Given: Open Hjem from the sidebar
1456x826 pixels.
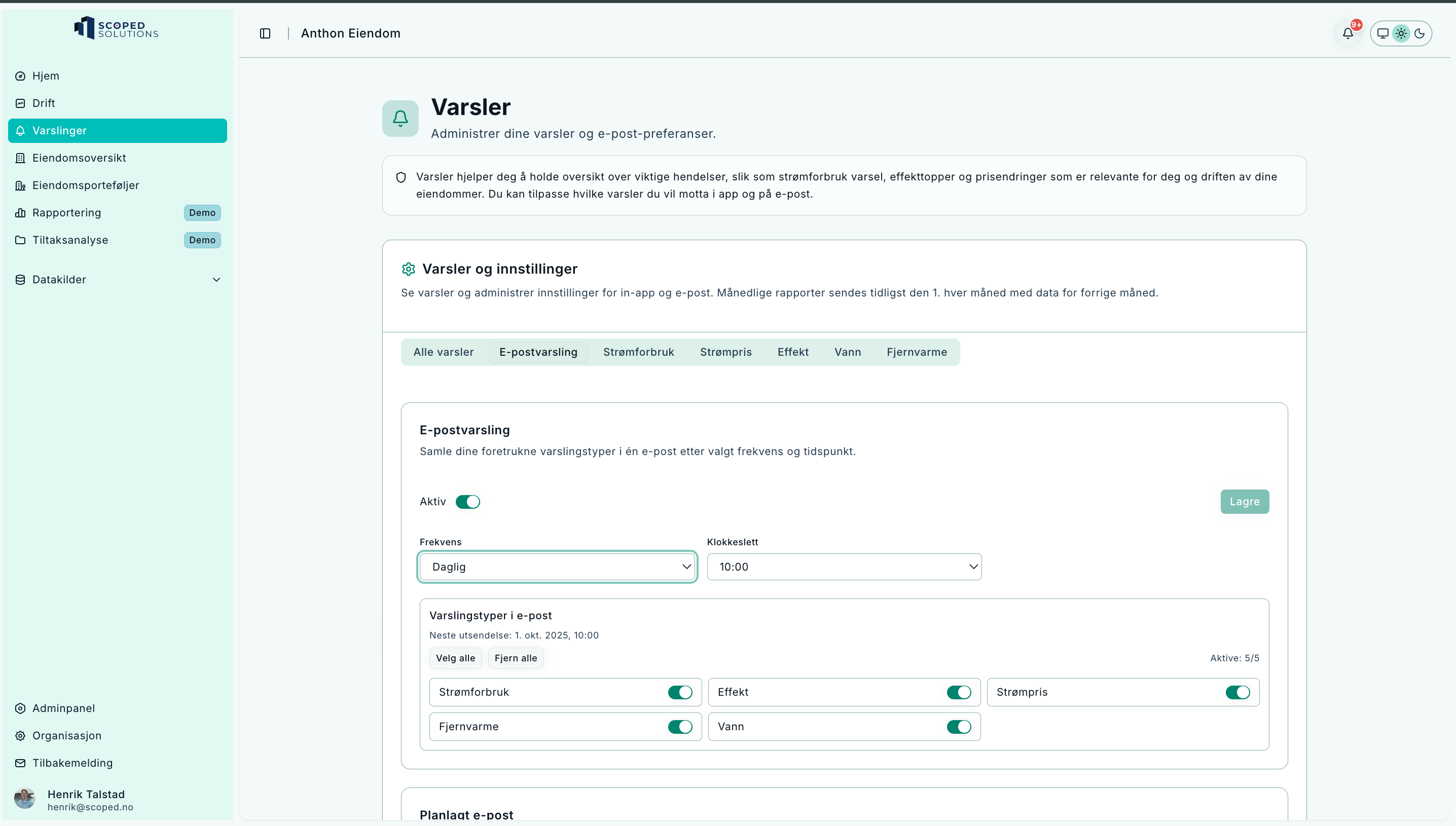Looking at the screenshot, I should 46,76.
